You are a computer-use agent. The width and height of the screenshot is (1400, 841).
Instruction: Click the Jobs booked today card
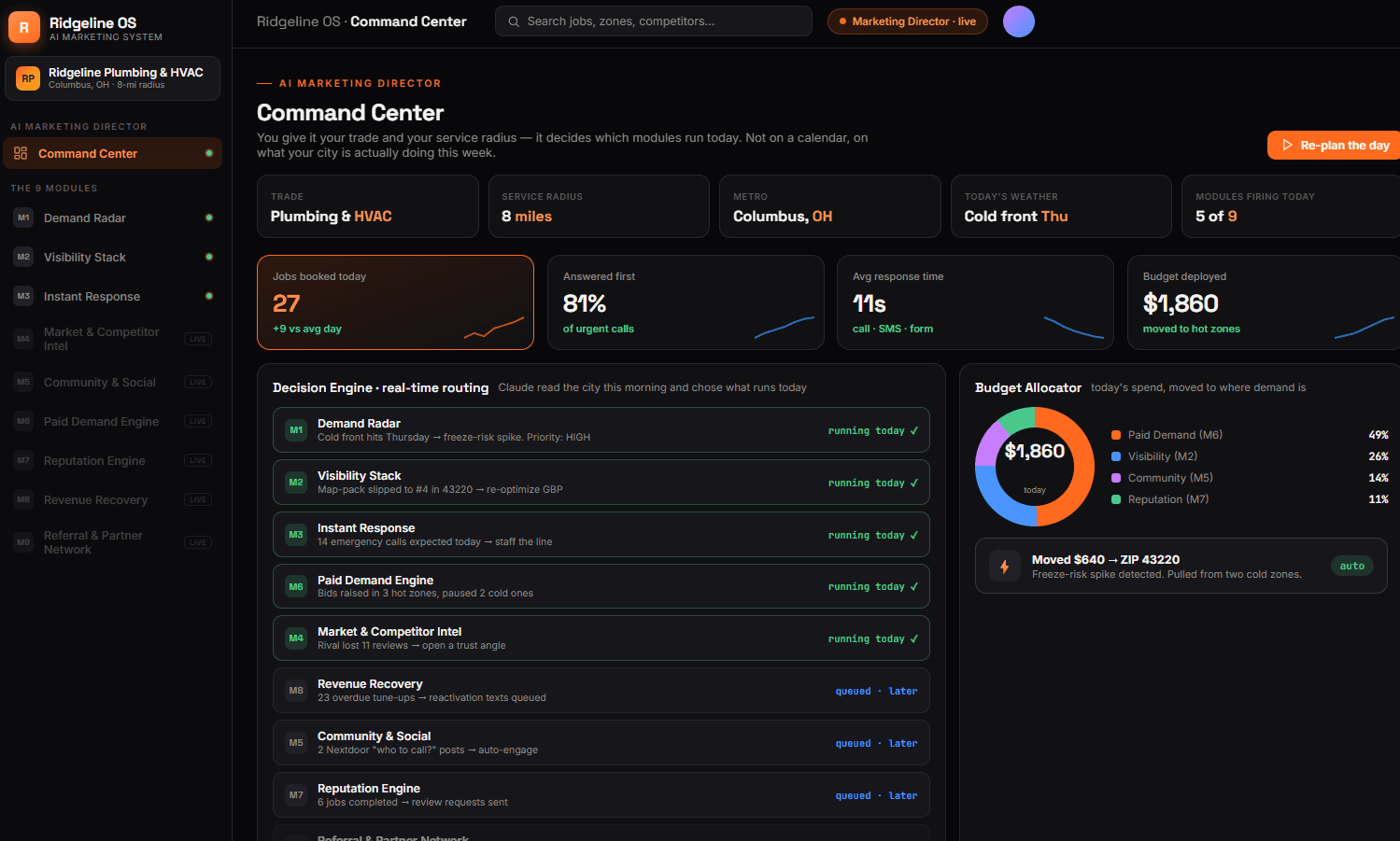pos(395,302)
